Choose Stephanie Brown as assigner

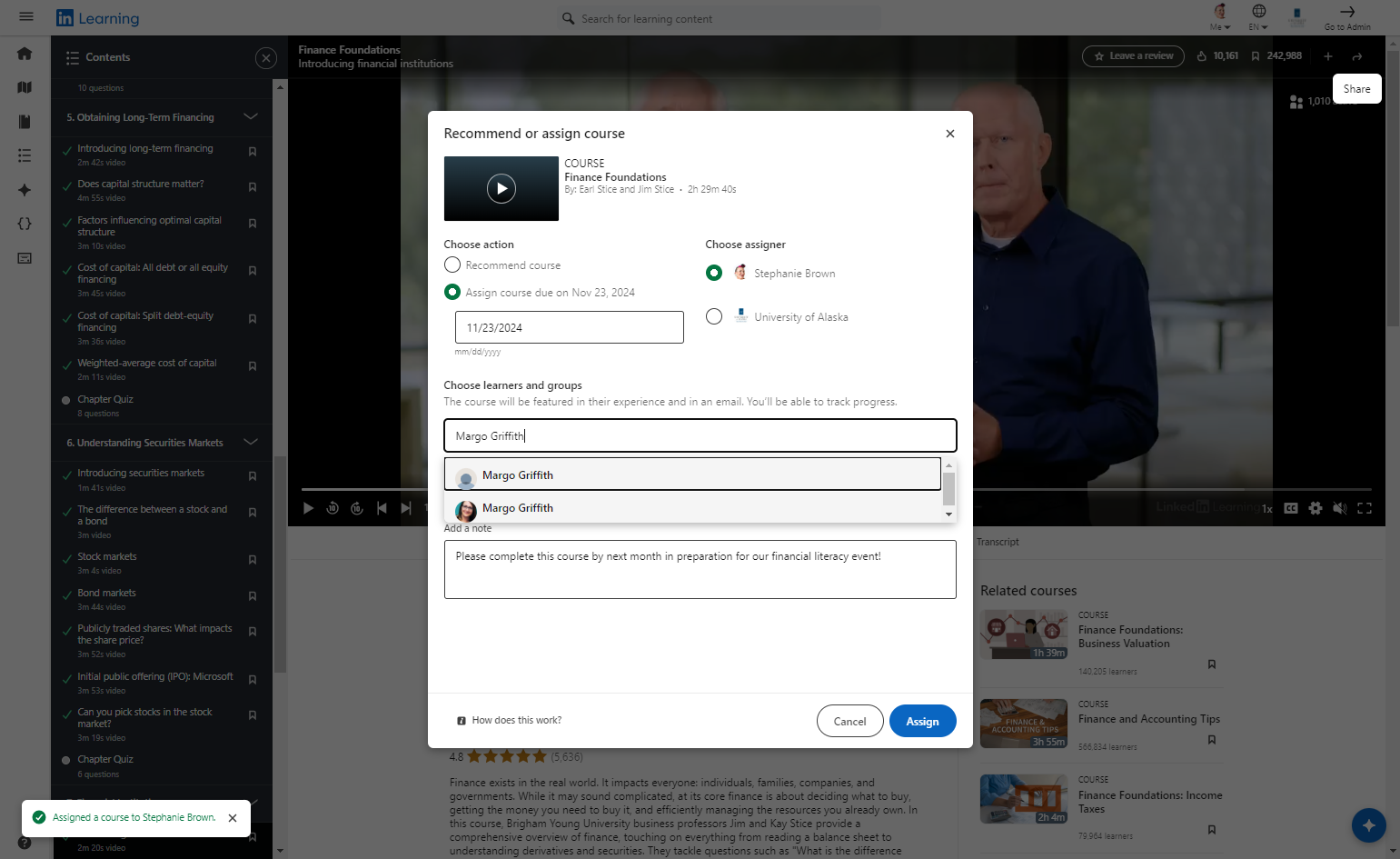714,273
